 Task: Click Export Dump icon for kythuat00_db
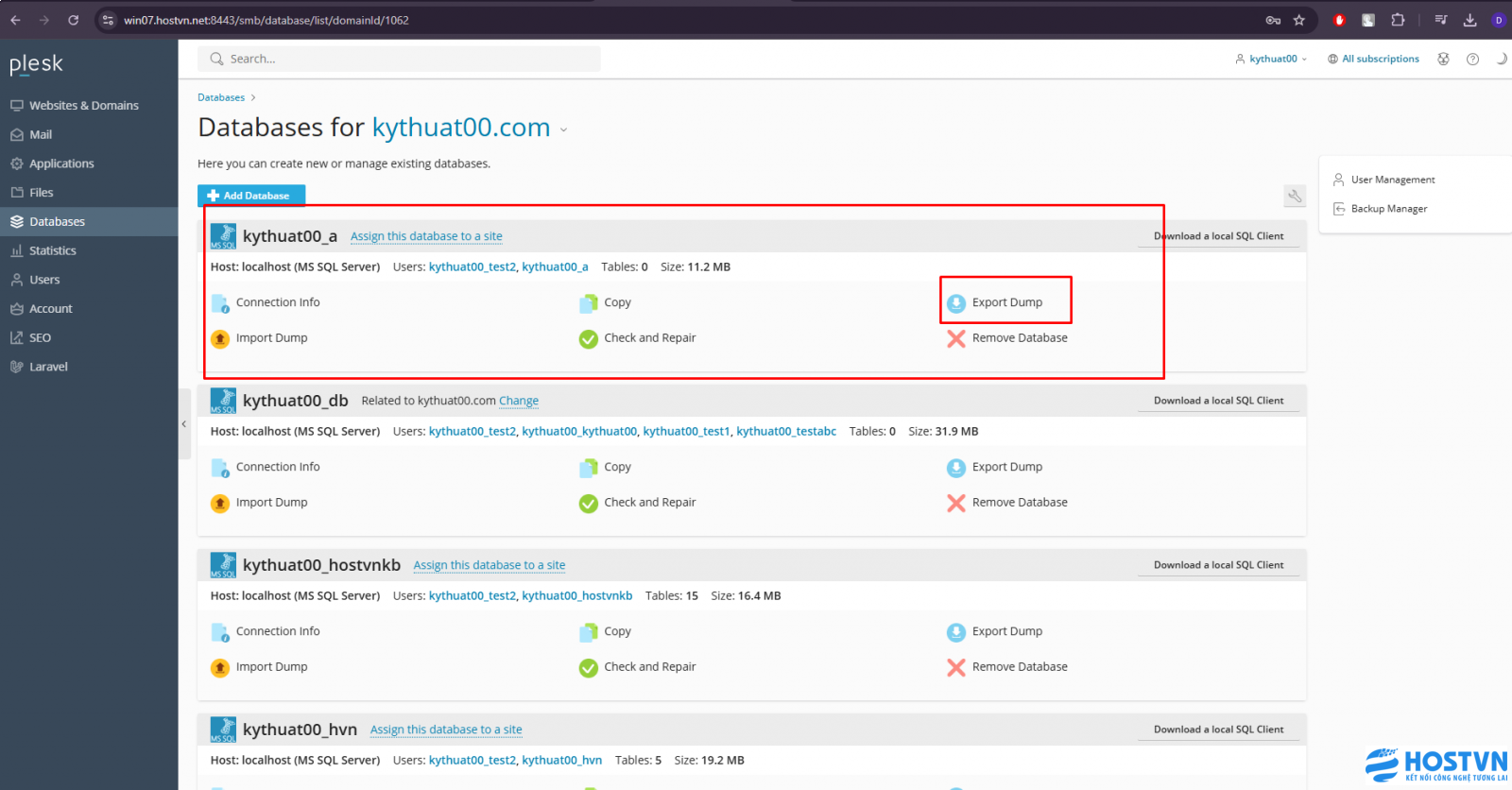[x=956, y=468]
